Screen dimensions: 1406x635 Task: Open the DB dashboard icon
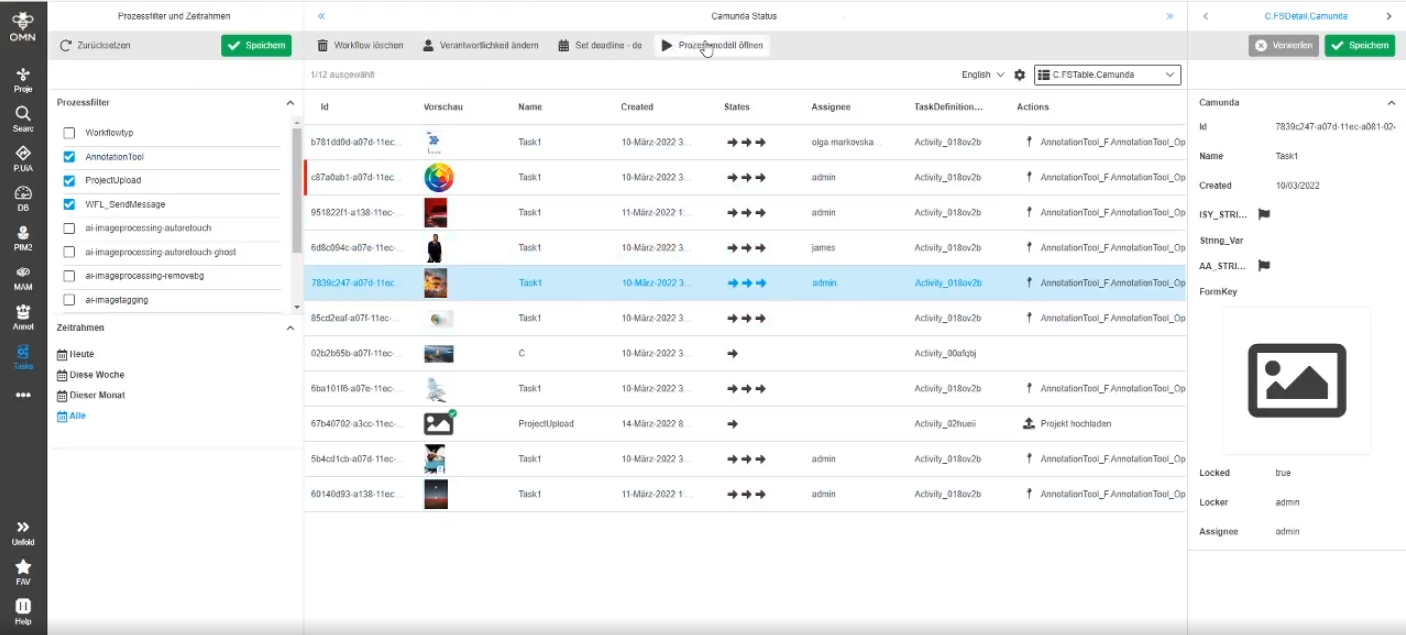(x=23, y=197)
